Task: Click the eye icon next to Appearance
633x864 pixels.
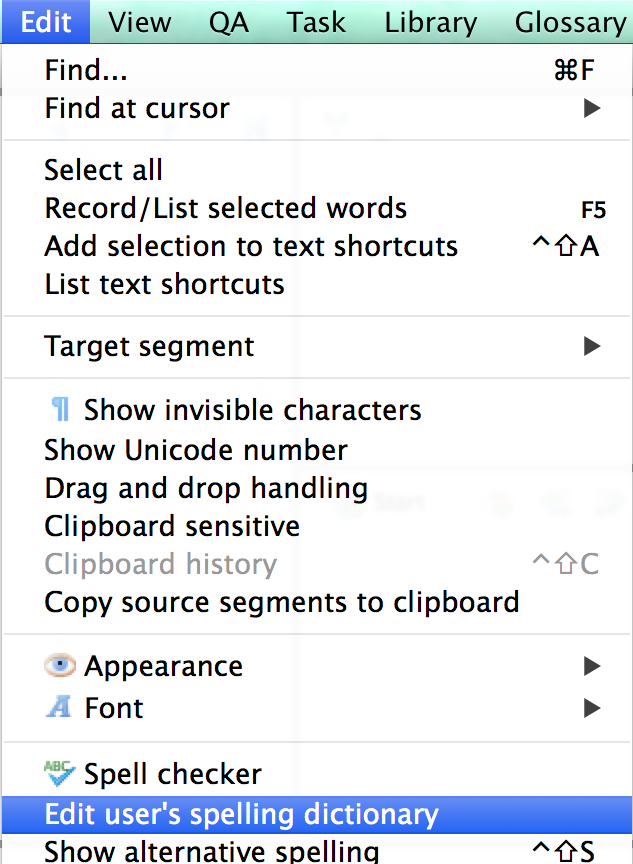Action: (x=60, y=666)
